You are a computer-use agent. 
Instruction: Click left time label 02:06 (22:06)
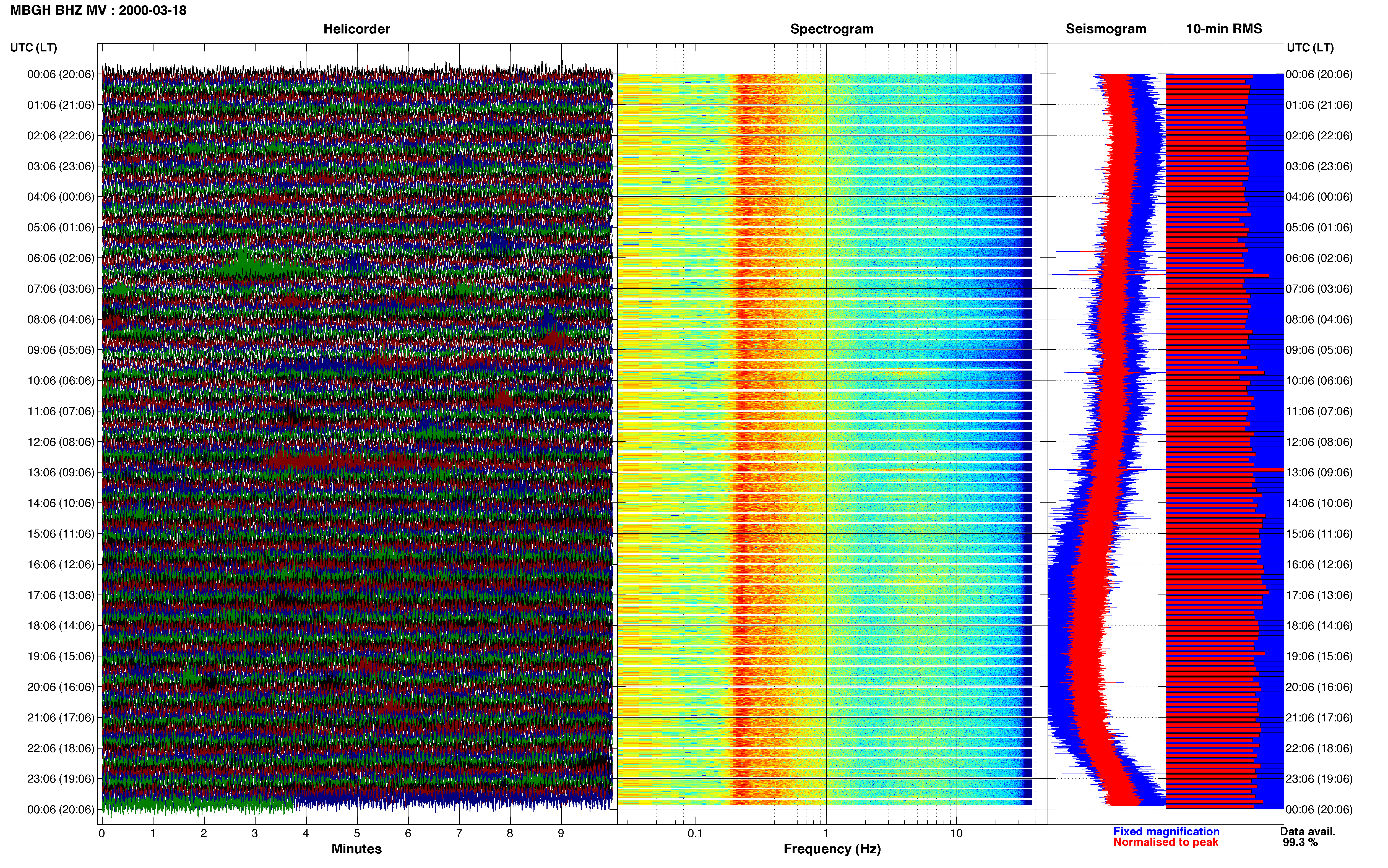point(61,135)
